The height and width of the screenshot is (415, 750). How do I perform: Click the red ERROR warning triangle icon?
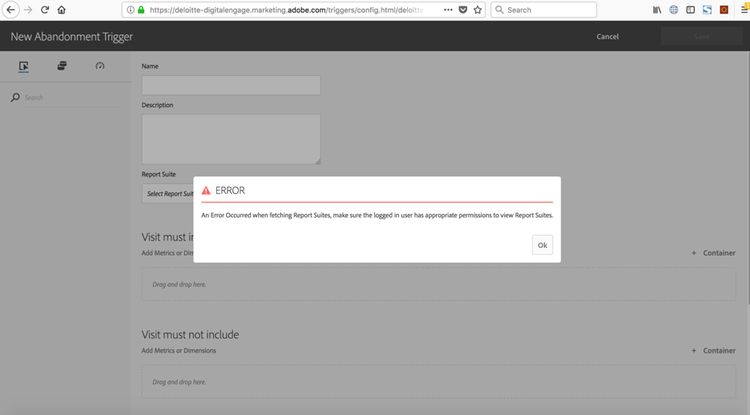pos(206,191)
